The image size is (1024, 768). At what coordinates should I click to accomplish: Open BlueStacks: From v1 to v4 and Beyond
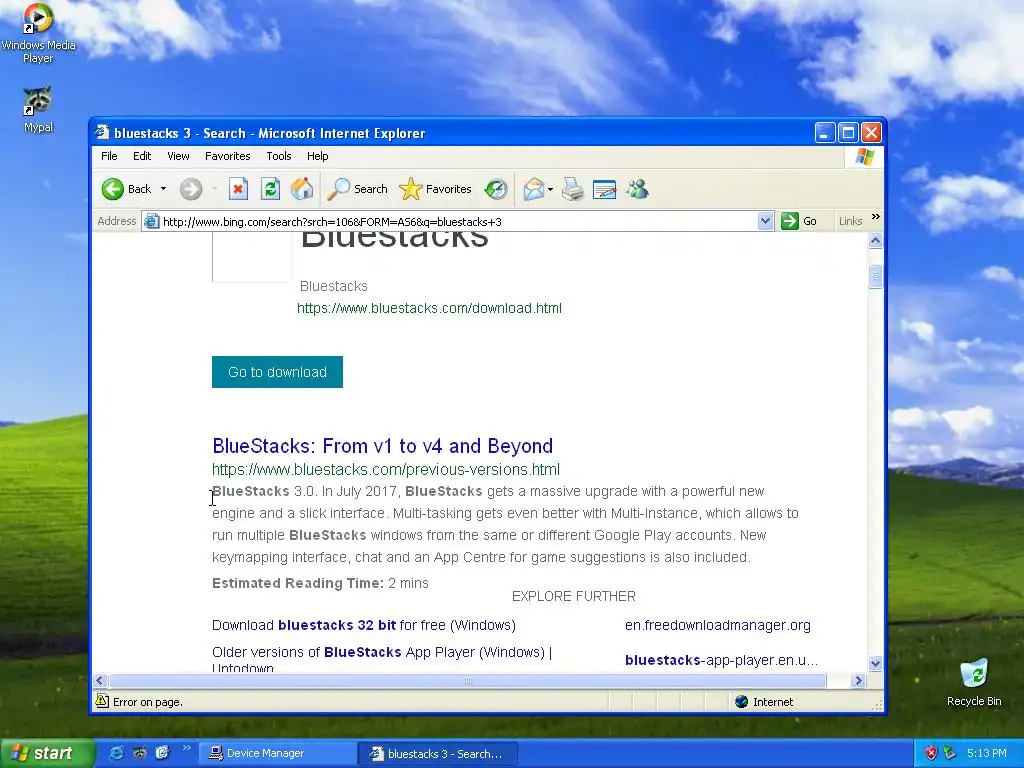pos(382,446)
